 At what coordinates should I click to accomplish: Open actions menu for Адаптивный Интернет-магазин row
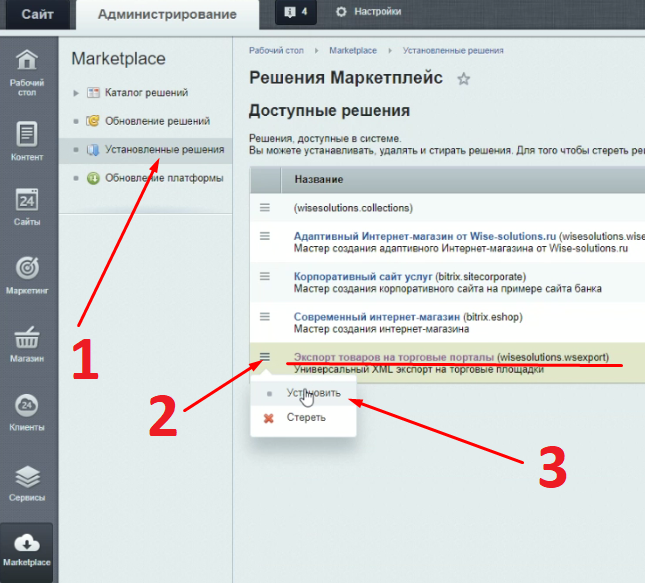[x=265, y=236]
